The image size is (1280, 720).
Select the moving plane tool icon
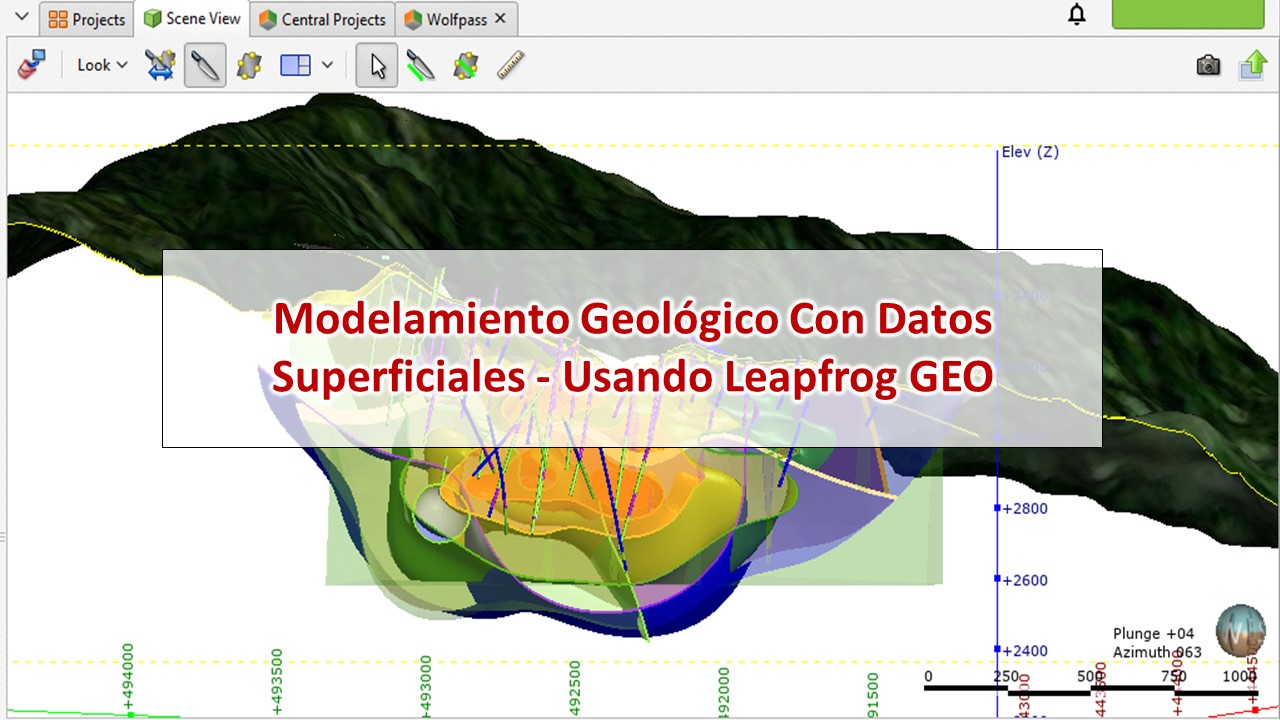coord(249,66)
